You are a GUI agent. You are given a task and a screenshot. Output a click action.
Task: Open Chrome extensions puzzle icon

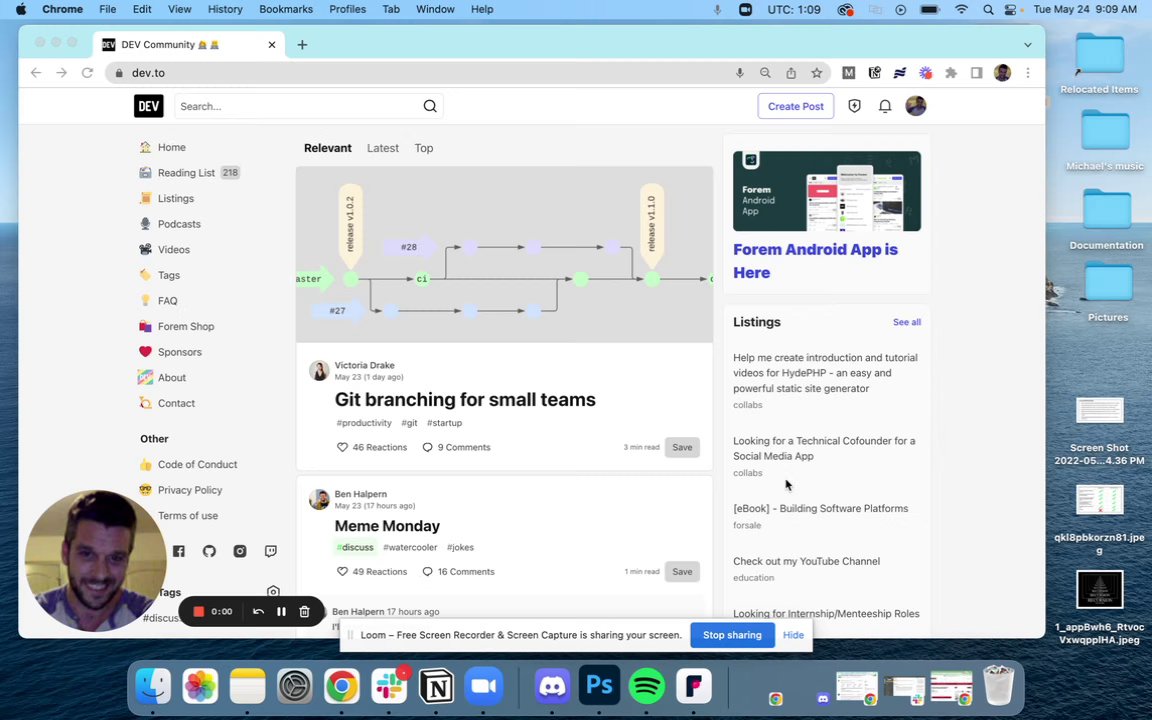[x=951, y=73]
